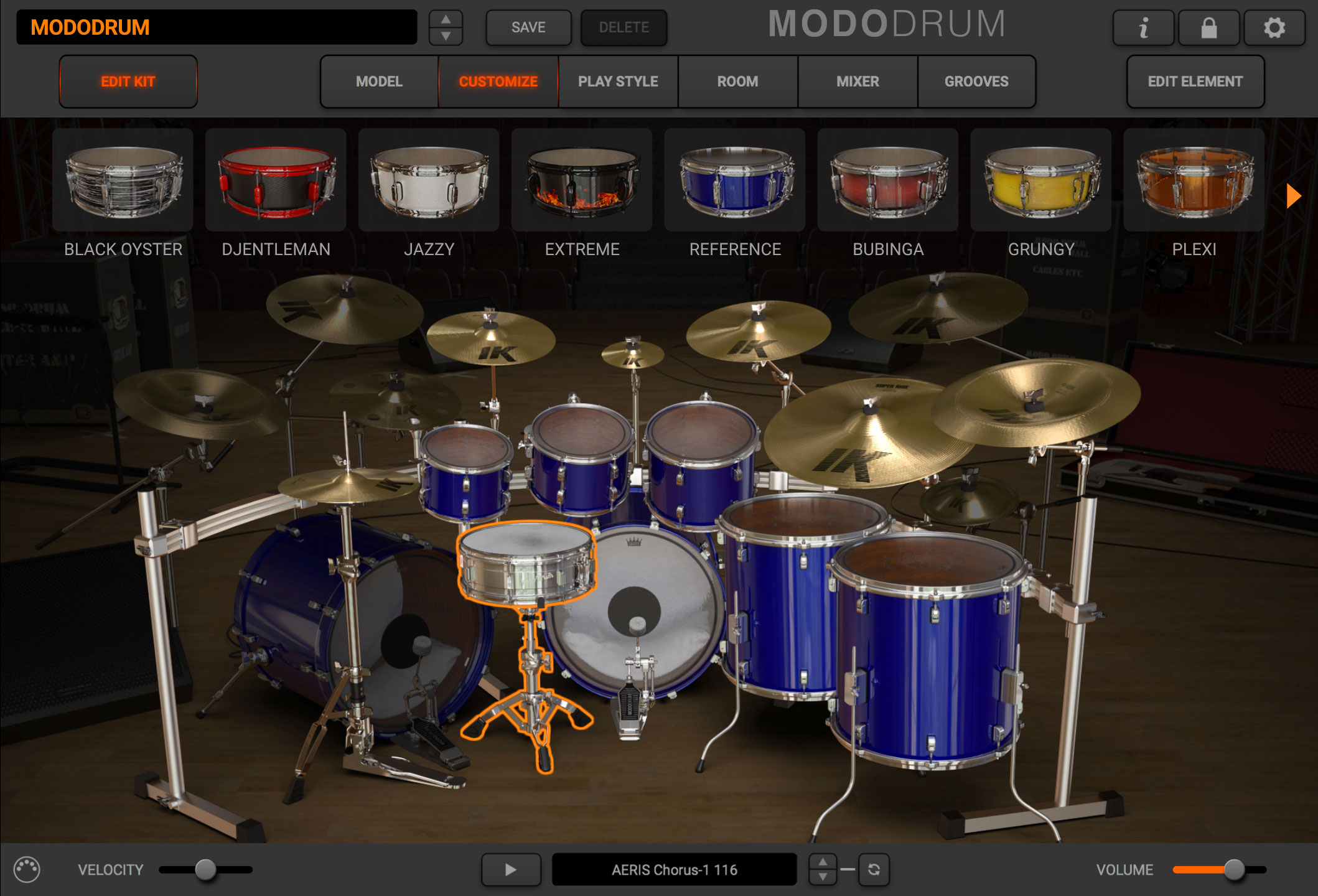
Task: Select the REFERENCE blue snare thumbnail
Action: pos(734,180)
